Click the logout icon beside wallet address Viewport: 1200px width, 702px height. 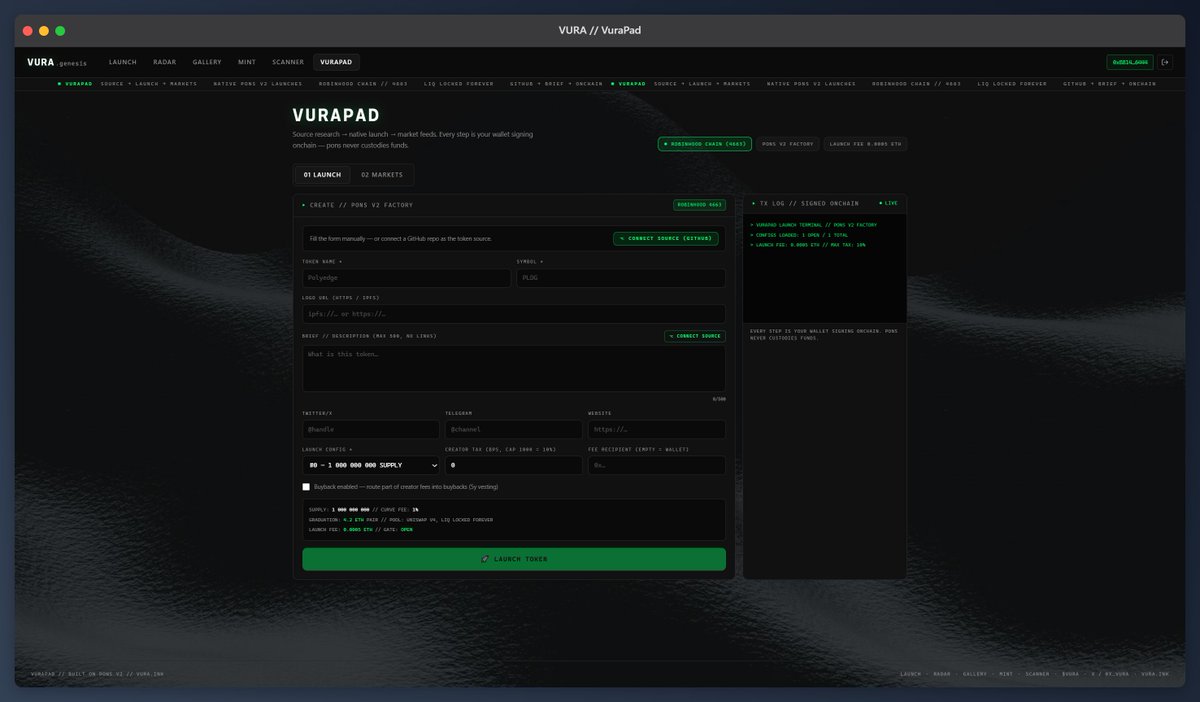pyautogui.click(x=1165, y=62)
